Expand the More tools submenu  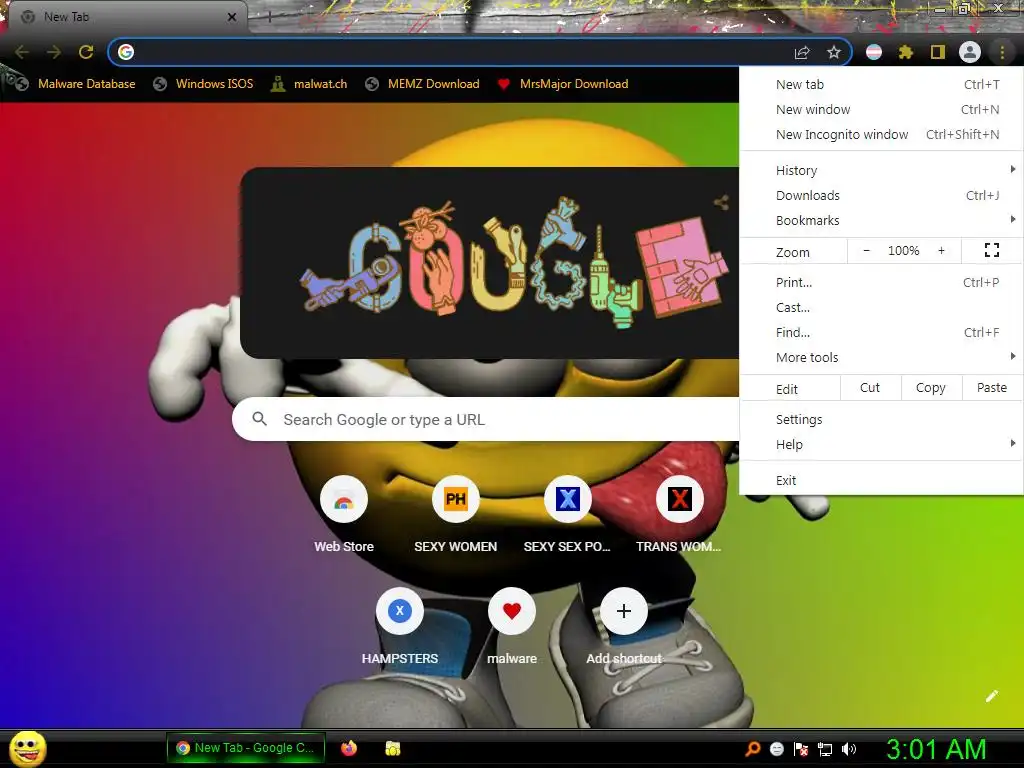click(x=881, y=357)
